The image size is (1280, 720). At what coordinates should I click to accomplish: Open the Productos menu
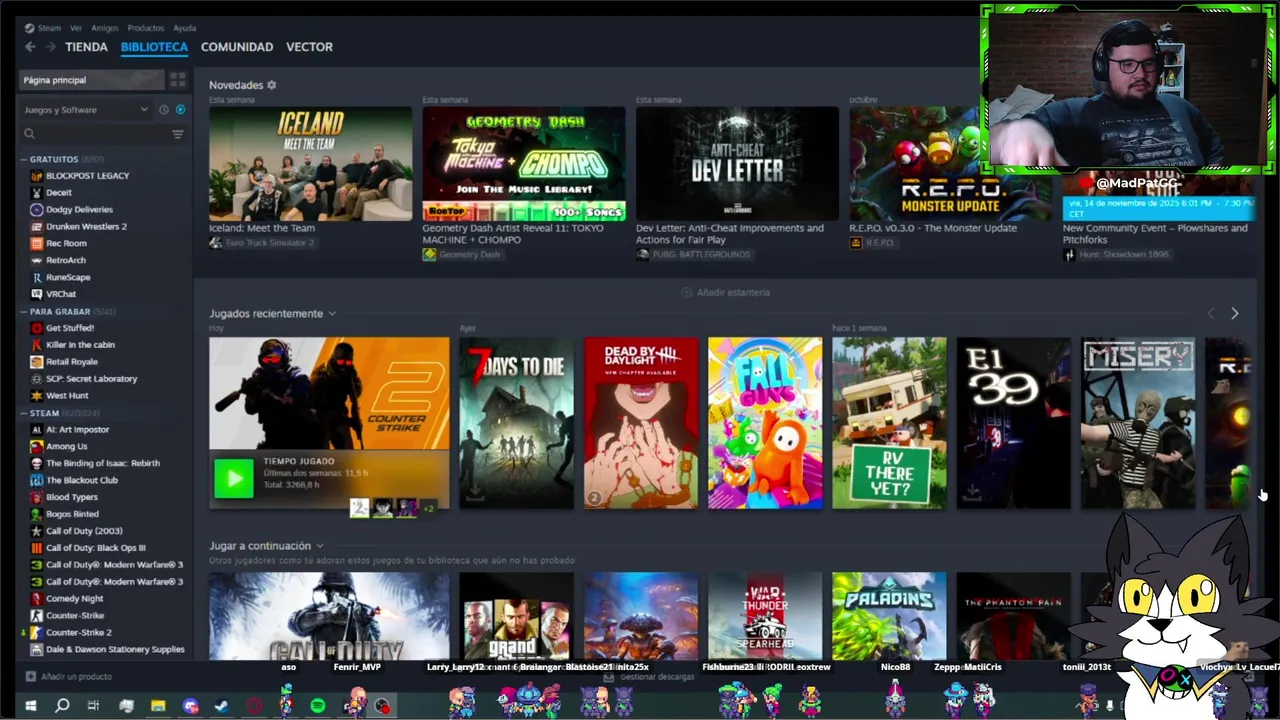pos(146,28)
